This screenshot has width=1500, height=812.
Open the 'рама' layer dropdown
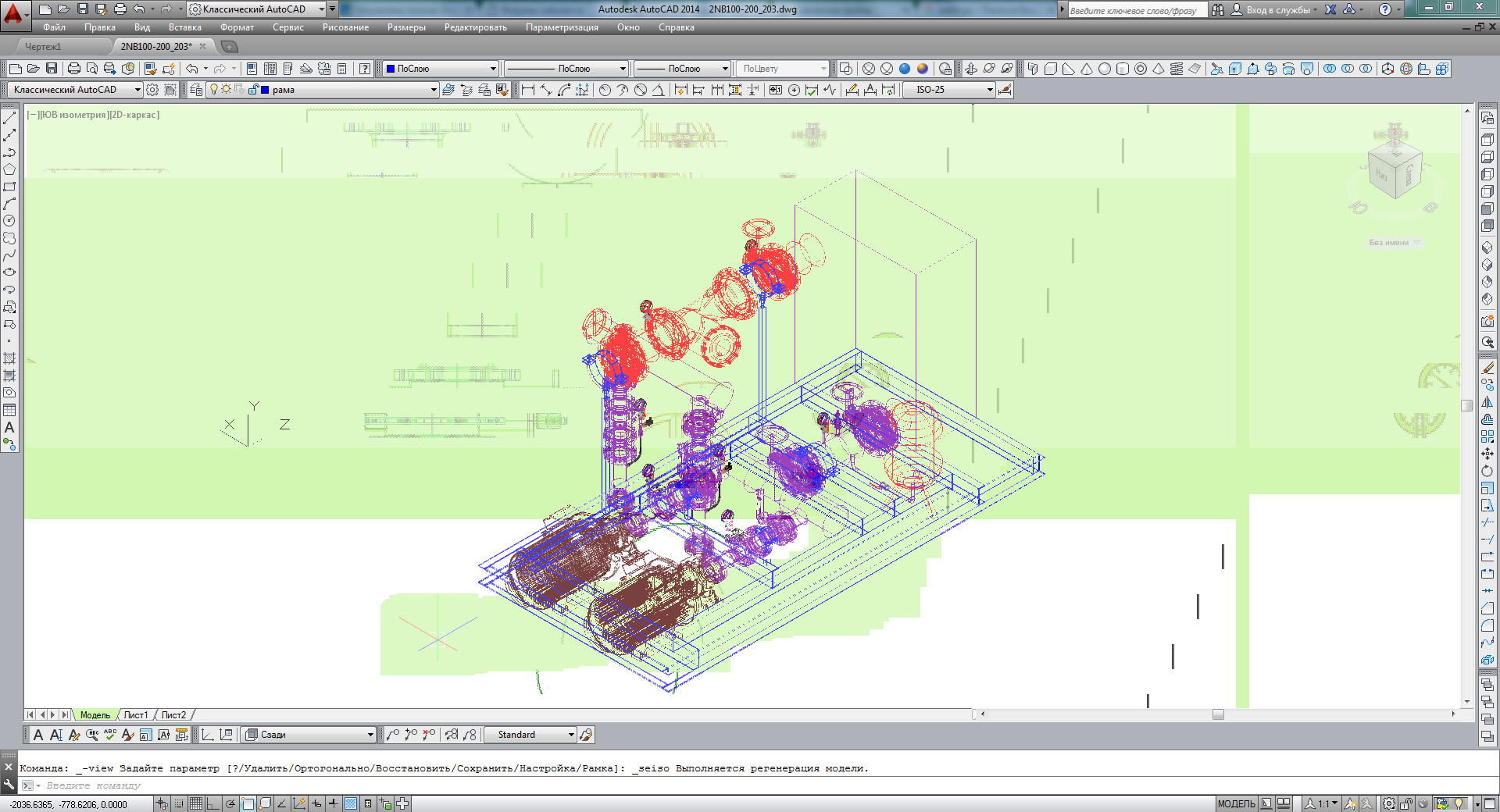tap(323, 90)
